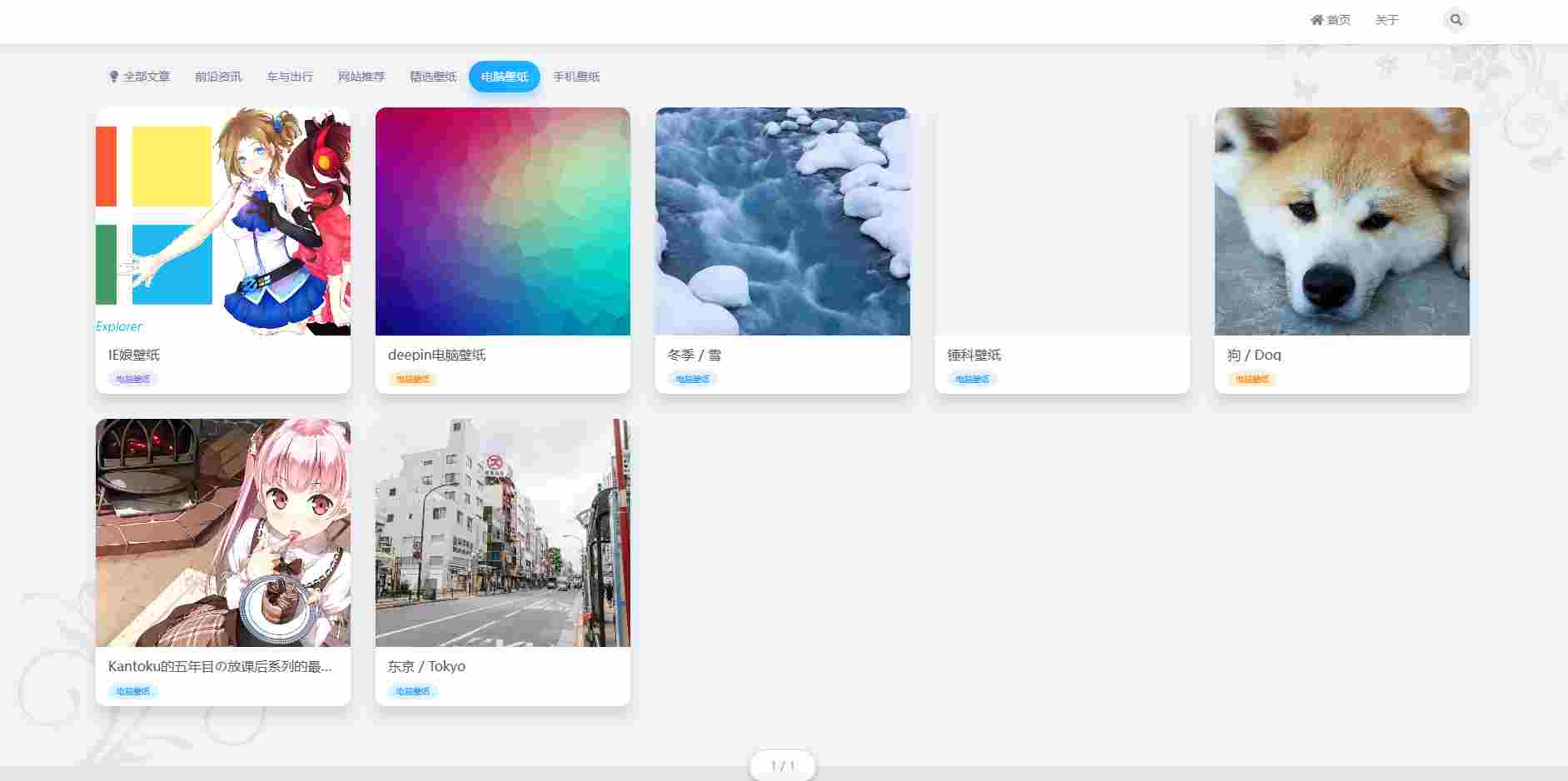The image size is (1568, 781).
Task: Select 网站推荐 category tab
Action: [x=361, y=77]
